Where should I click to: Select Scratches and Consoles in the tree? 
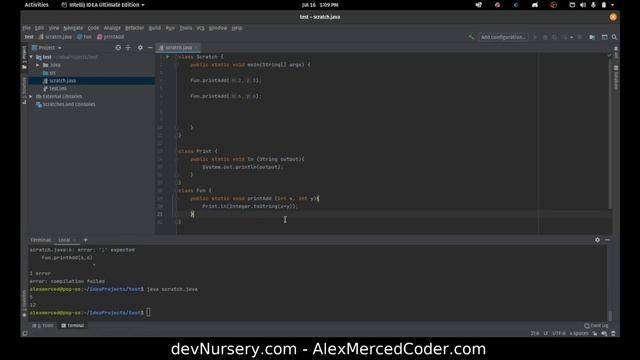point(65,104)
